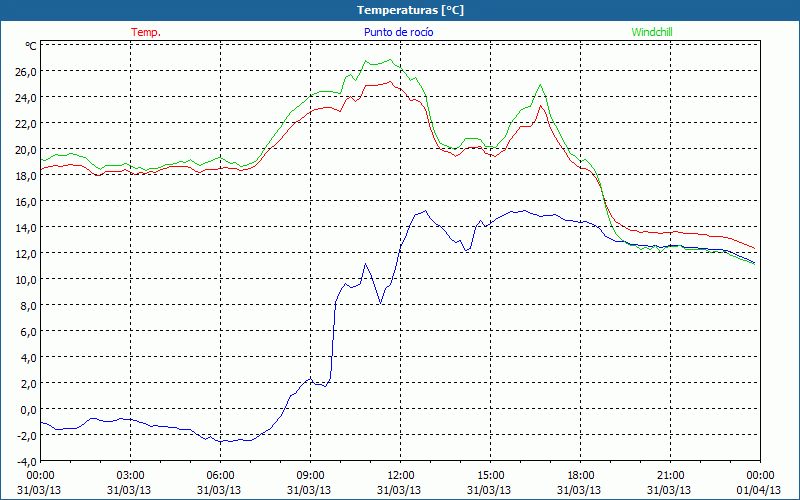
Task: Click the 'Temperaturas [°C]' chart title
Action: pyautogui.click(x=410, y=10)
